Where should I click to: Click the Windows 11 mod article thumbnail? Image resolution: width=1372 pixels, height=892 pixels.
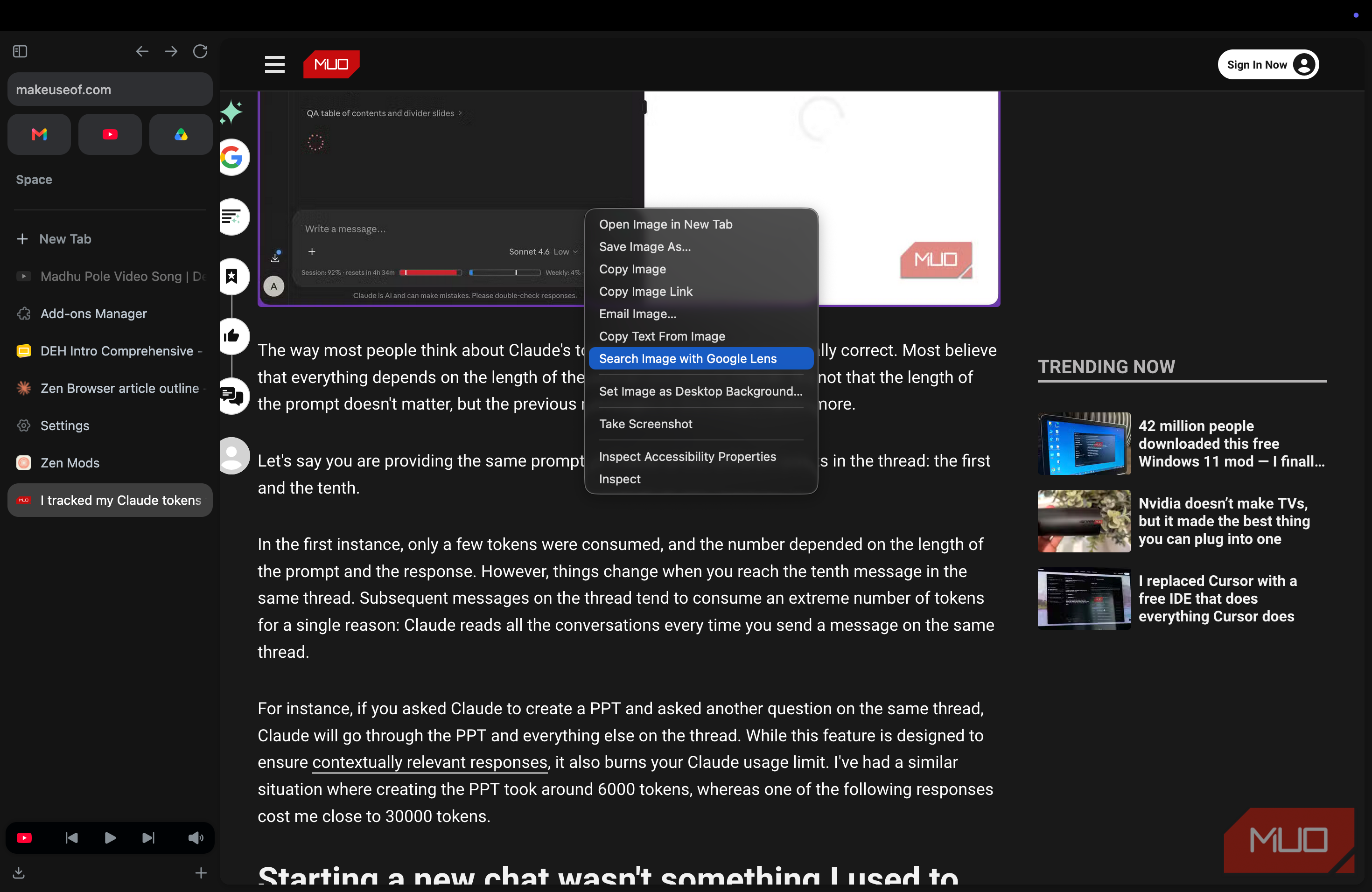(x=1085, y=444)
